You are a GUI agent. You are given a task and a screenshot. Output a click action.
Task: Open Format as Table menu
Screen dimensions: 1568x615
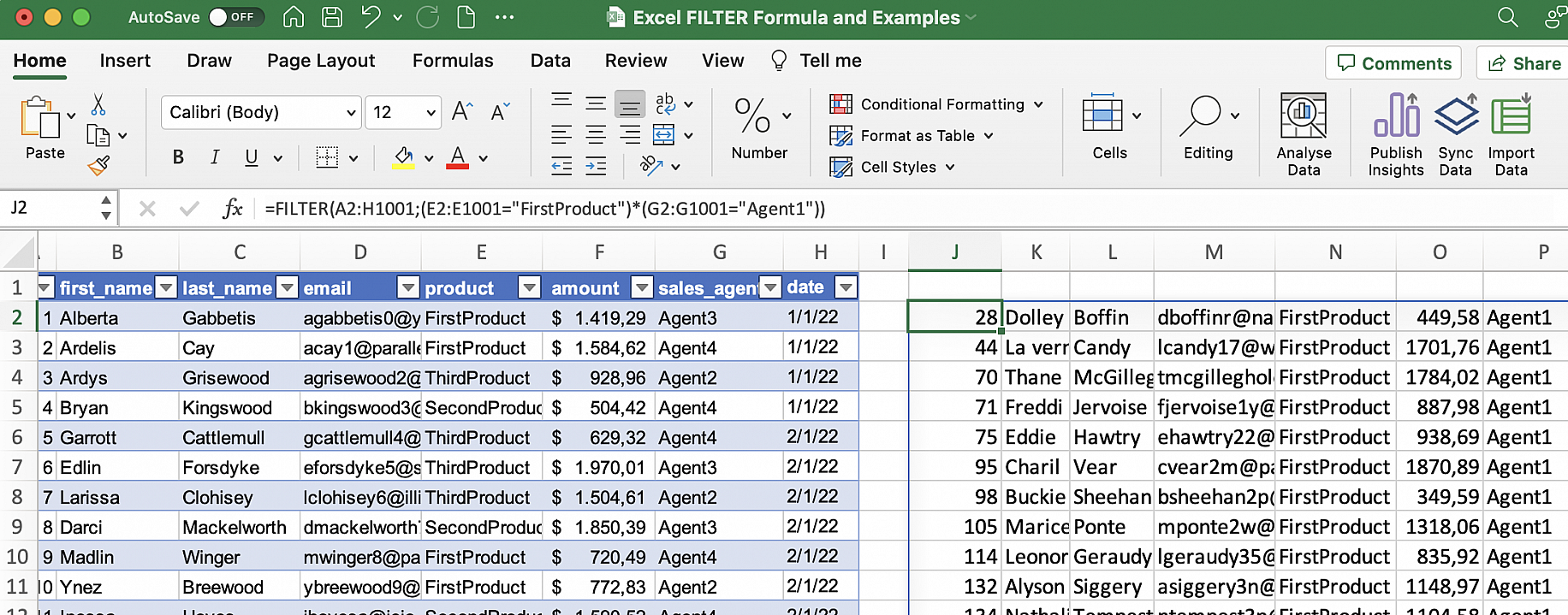[x=912, y=136]
